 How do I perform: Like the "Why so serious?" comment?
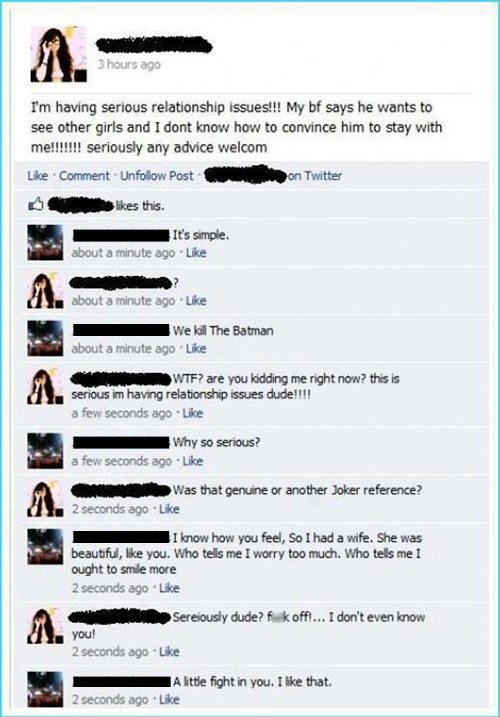tap(193, 461)
